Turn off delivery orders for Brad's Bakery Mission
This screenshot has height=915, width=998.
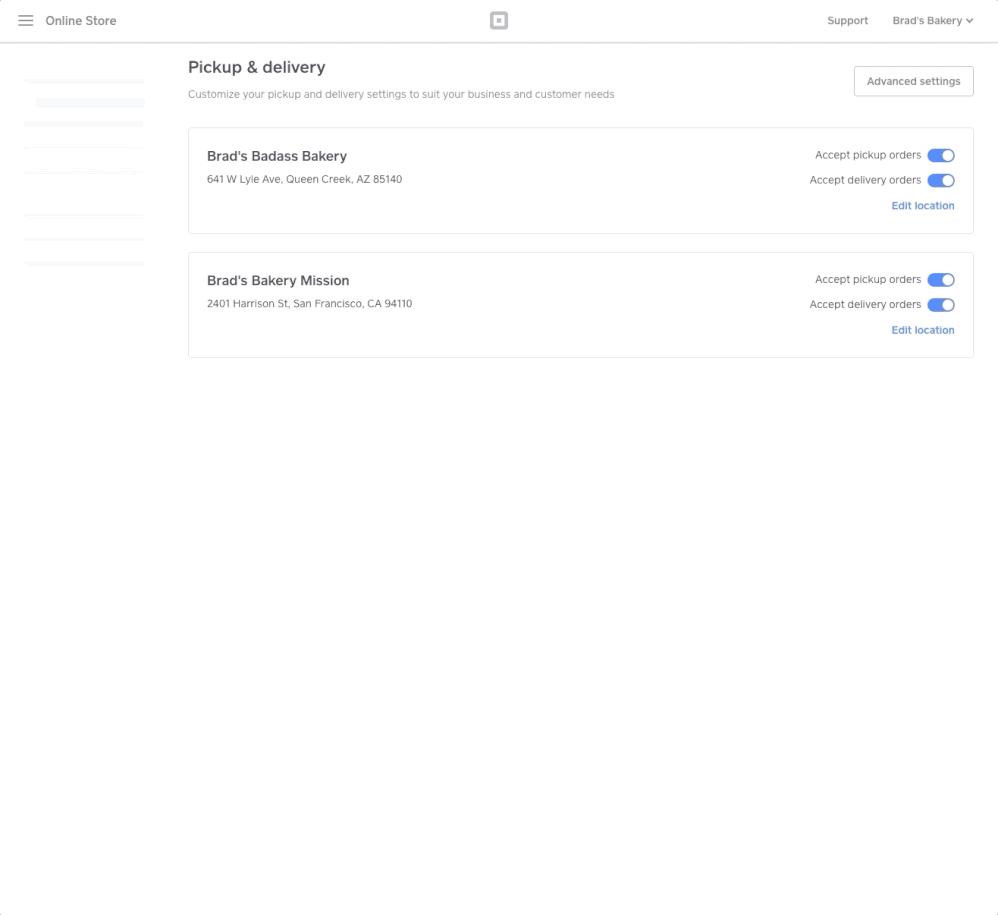click(940, 305)
